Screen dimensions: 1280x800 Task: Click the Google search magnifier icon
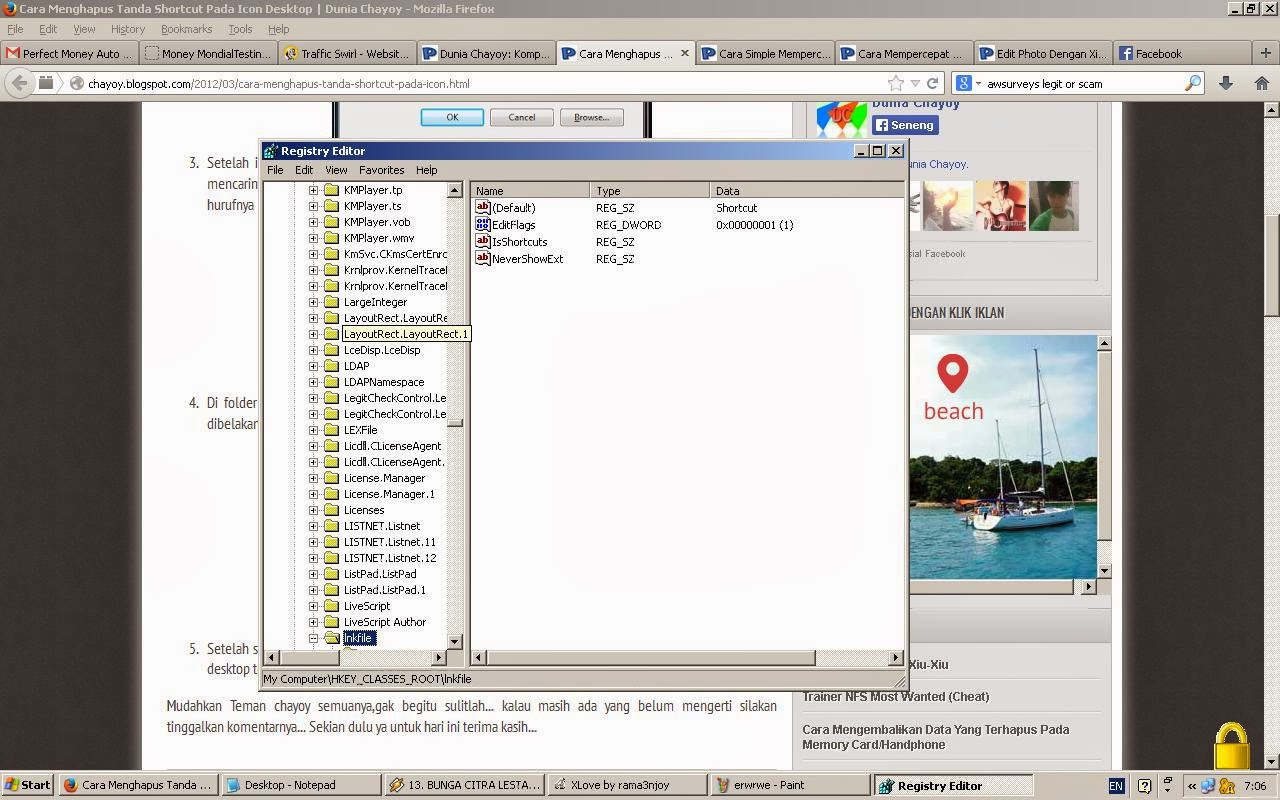coord(1193,85)
